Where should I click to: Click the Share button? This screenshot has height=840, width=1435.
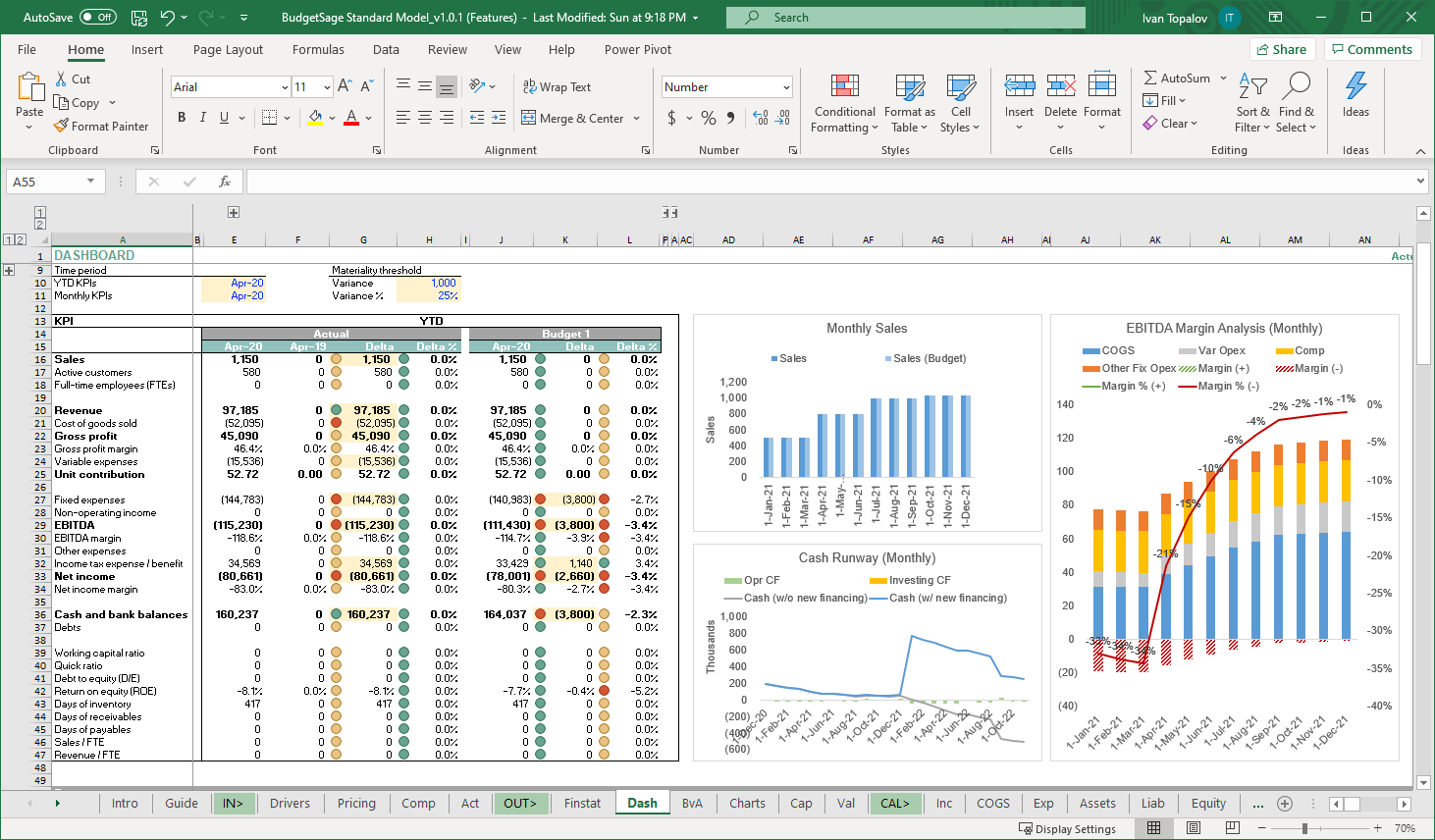pyautogui.click(x=1282, y=49)
